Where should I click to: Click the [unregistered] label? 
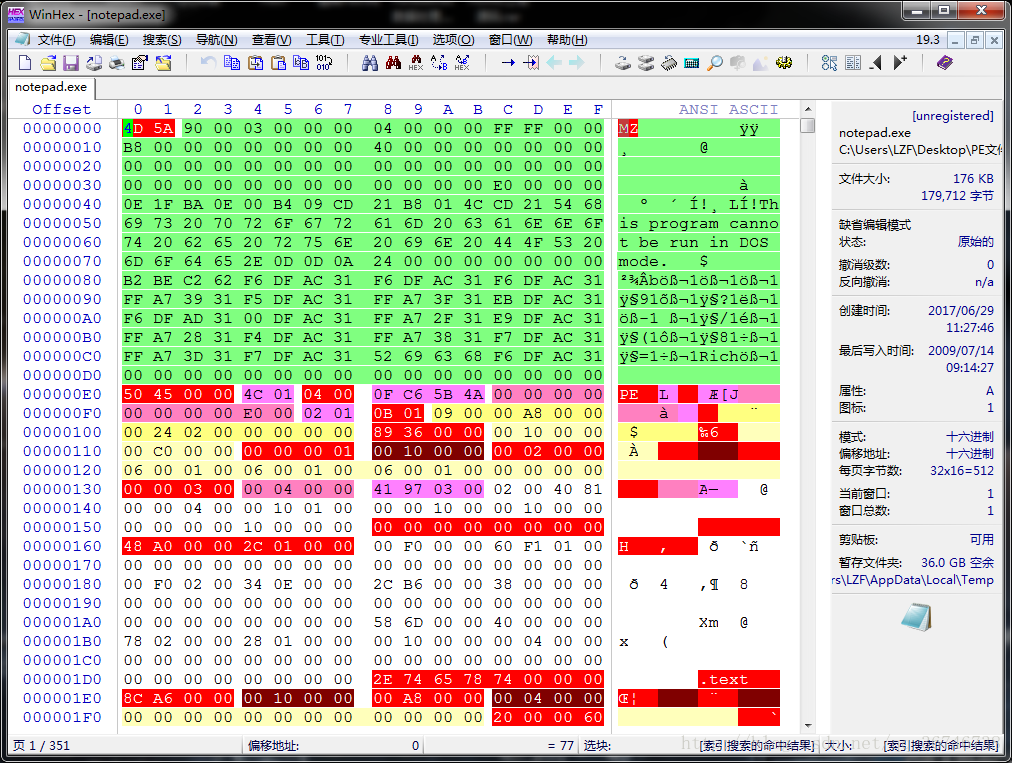[953, 116]
